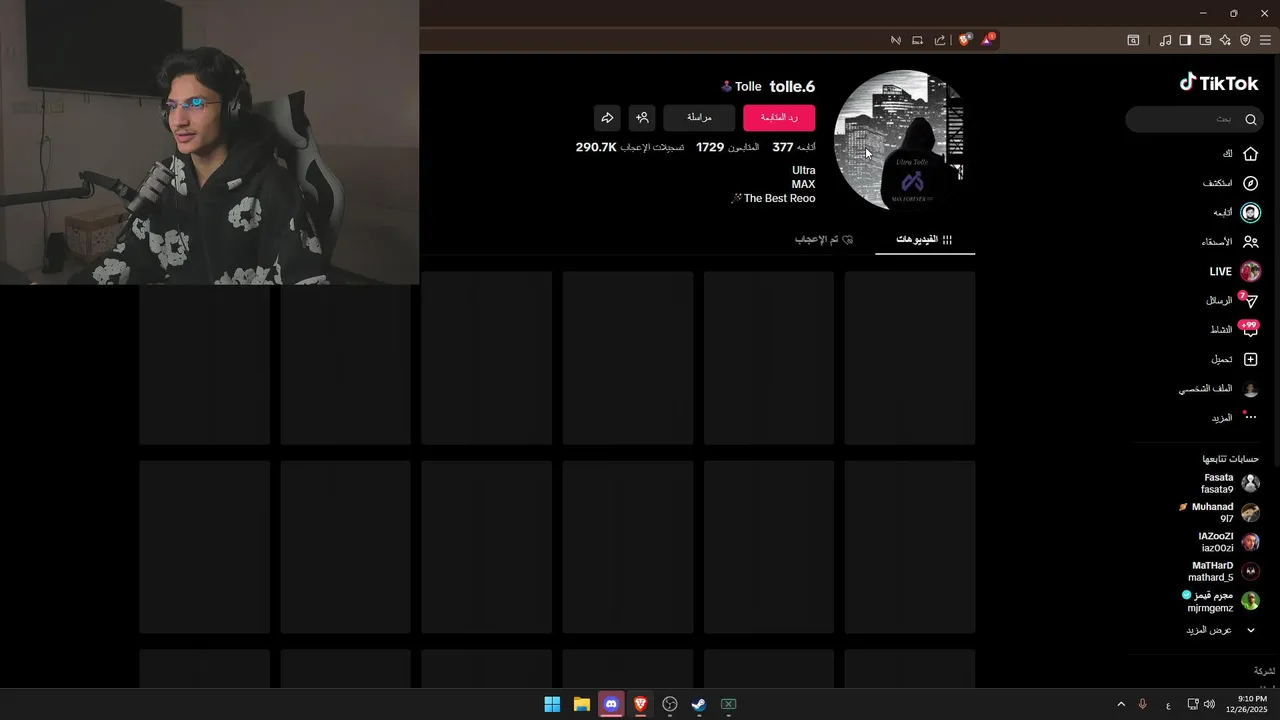Open the Windows Start button
This screenshot has height=720, width=1280.
[552, 704]
